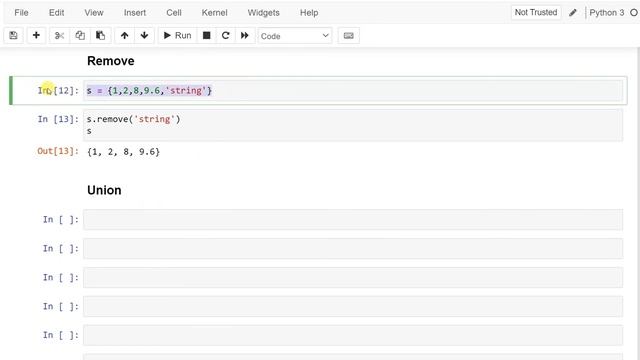This screenshot has height=360, width=640.
Task: Open the Kernel menu
Action: pyautogui.click(x=214, y=13)
